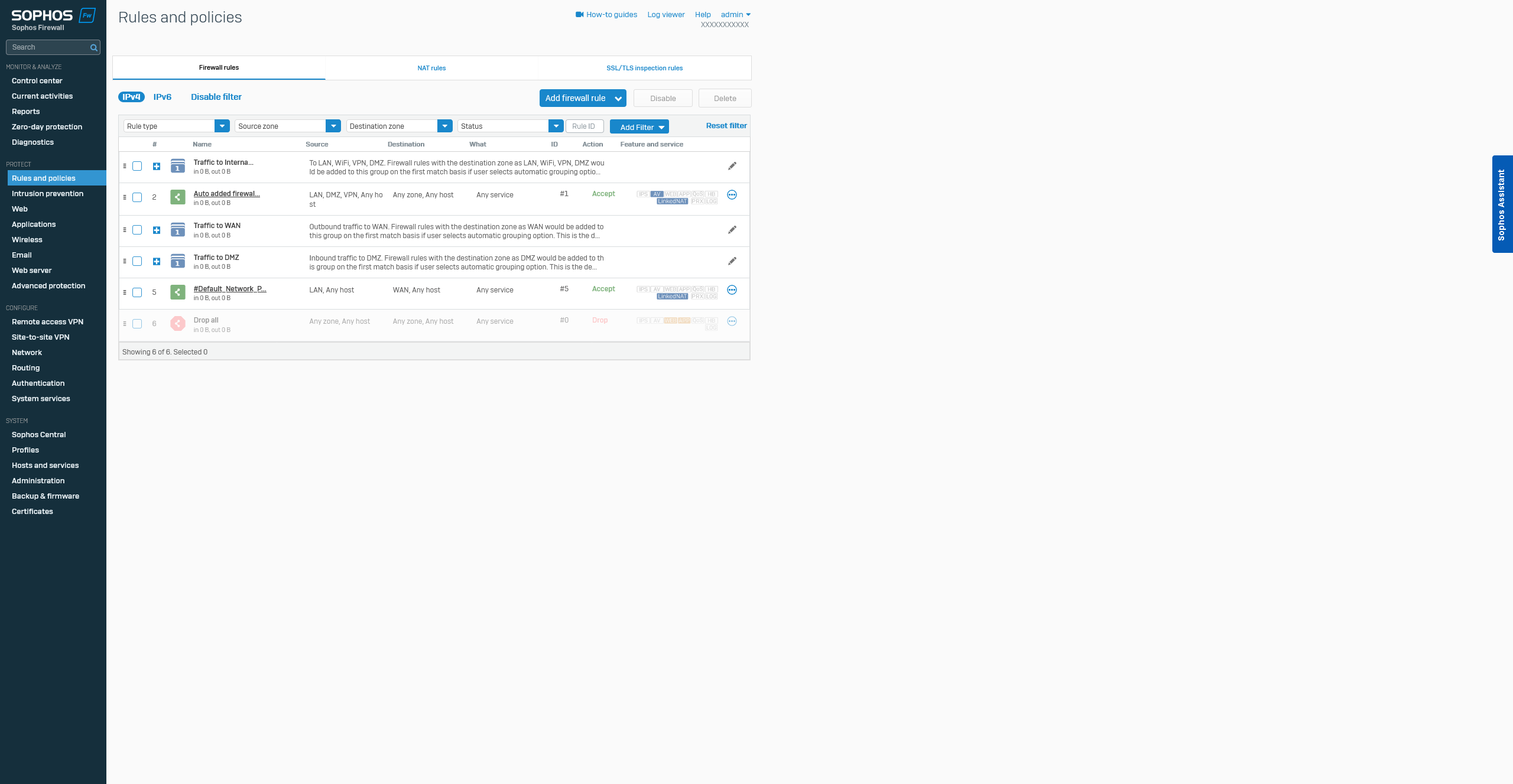Click AV feature badge on Auto added firewall rule
This screenshot has width=1513, height=784.
(657, 194)
